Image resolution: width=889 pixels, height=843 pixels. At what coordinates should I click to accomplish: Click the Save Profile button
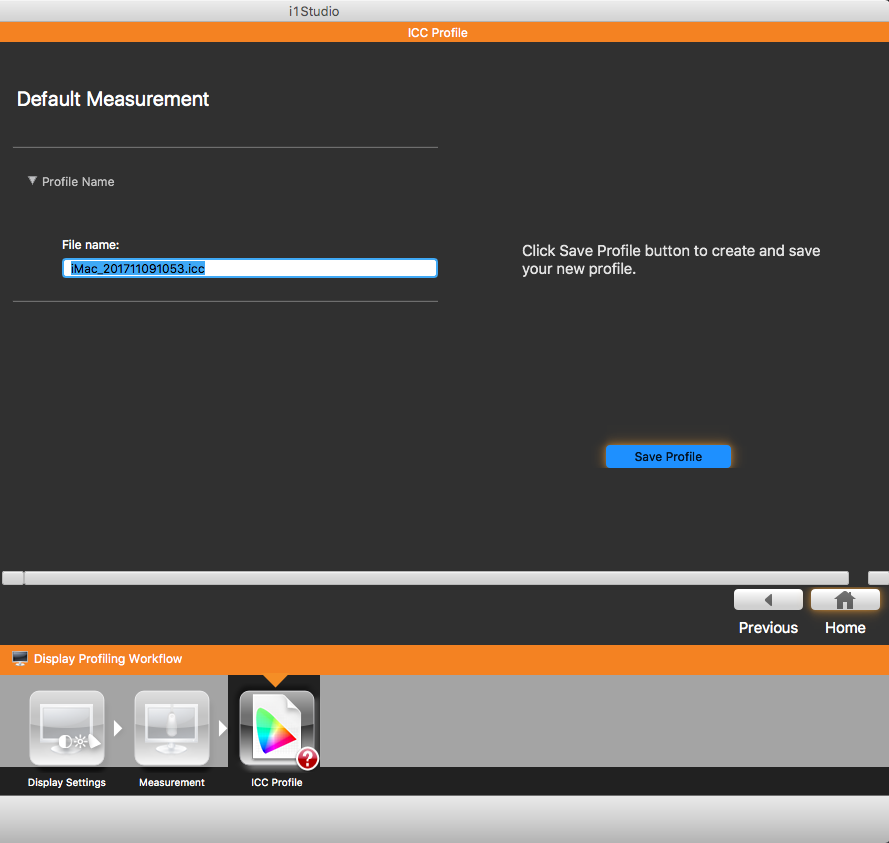click(x=668, y=457)
